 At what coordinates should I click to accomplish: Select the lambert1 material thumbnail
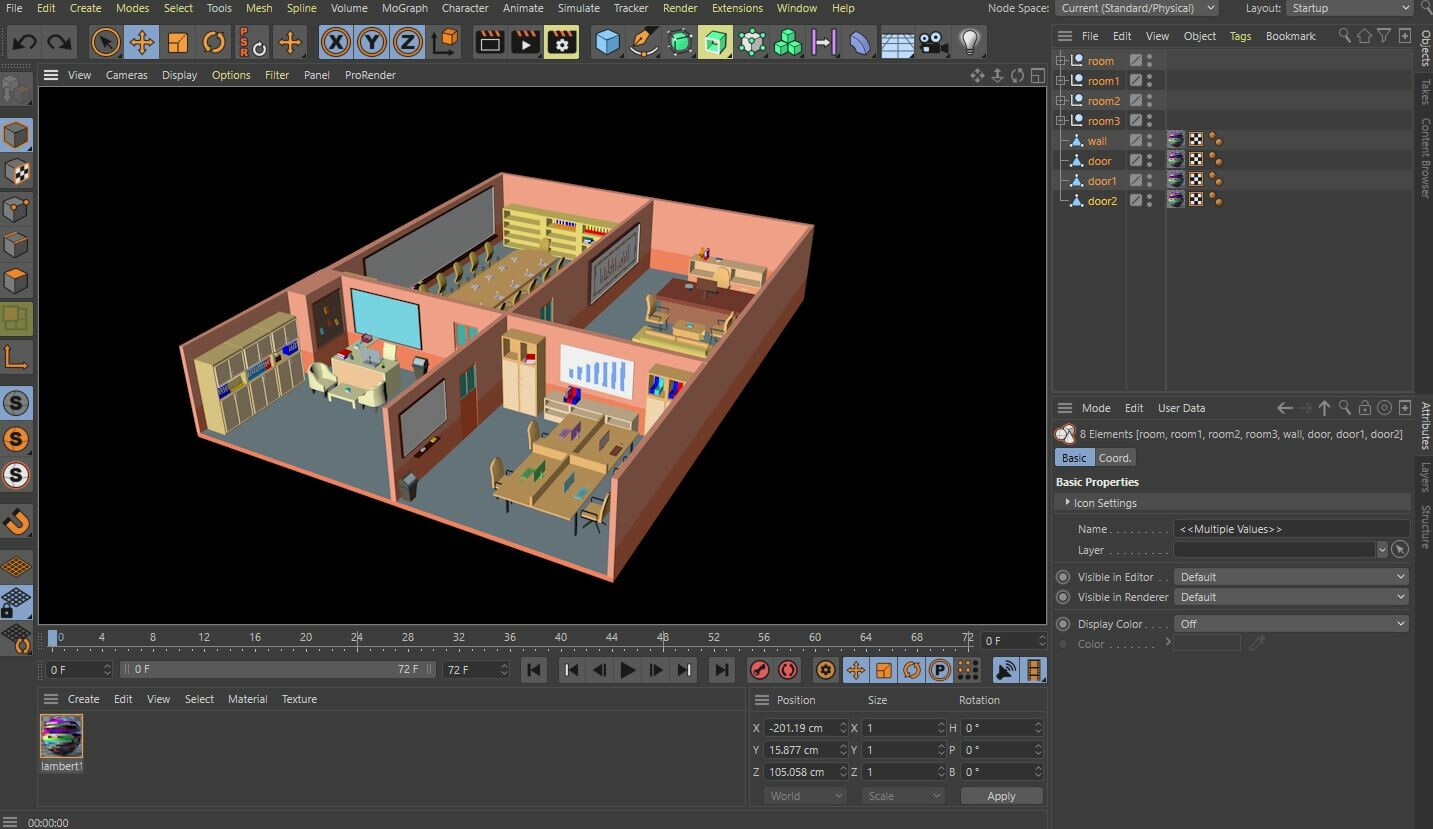(x=61, y=735)
